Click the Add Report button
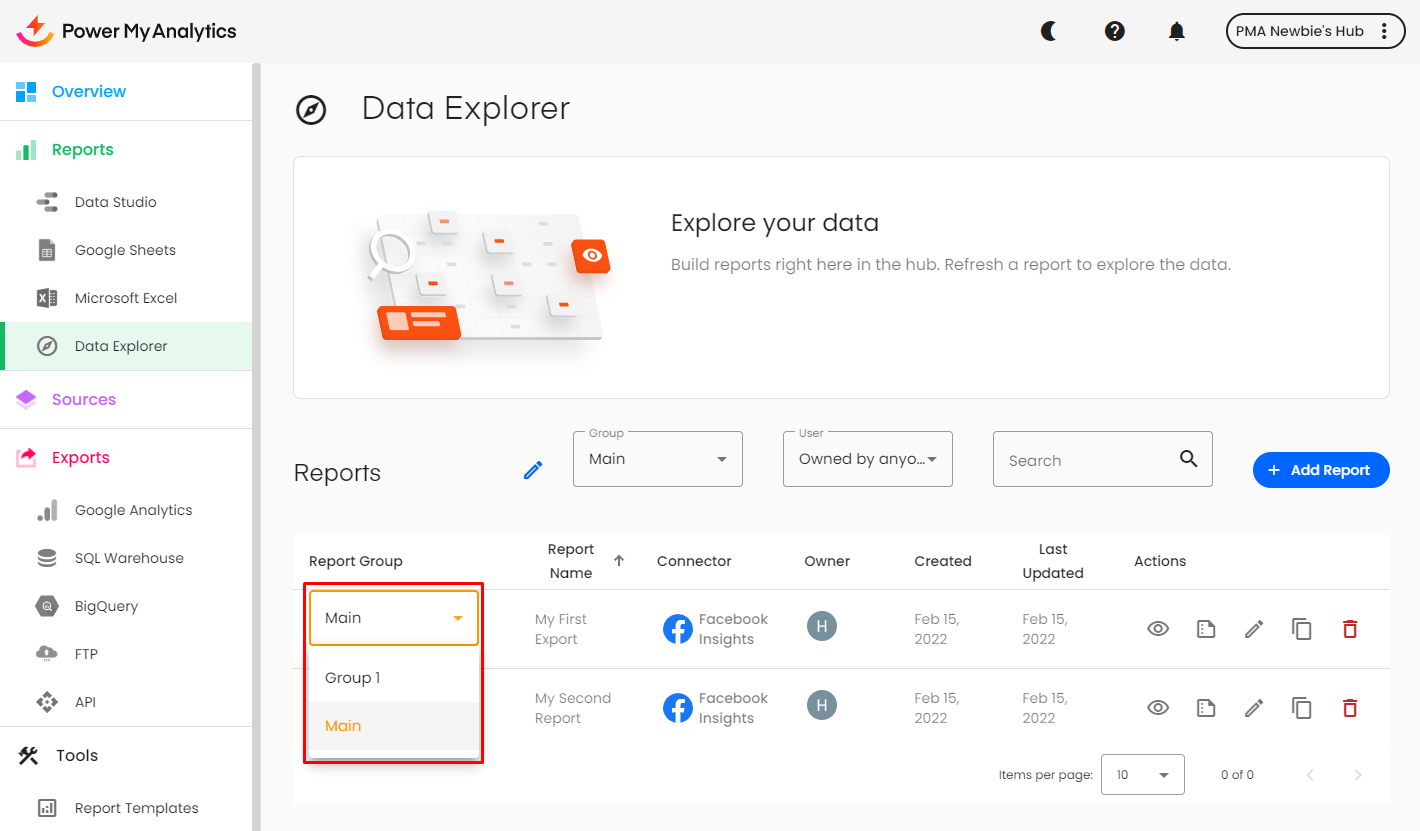Screen dimensions: 1420x831 pyautogui.click(x=1320, y=470)
